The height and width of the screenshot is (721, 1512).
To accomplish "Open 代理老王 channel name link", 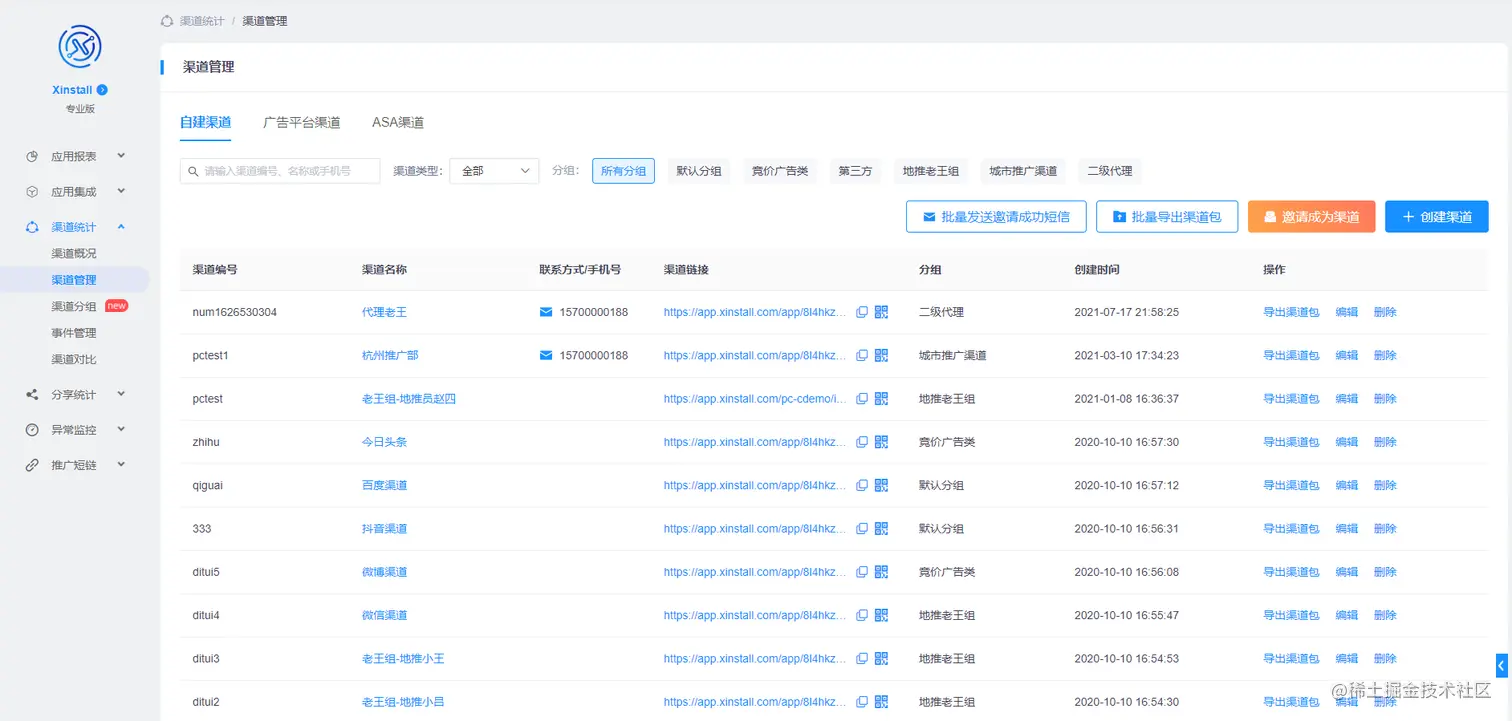I will (x=384, y=312).
